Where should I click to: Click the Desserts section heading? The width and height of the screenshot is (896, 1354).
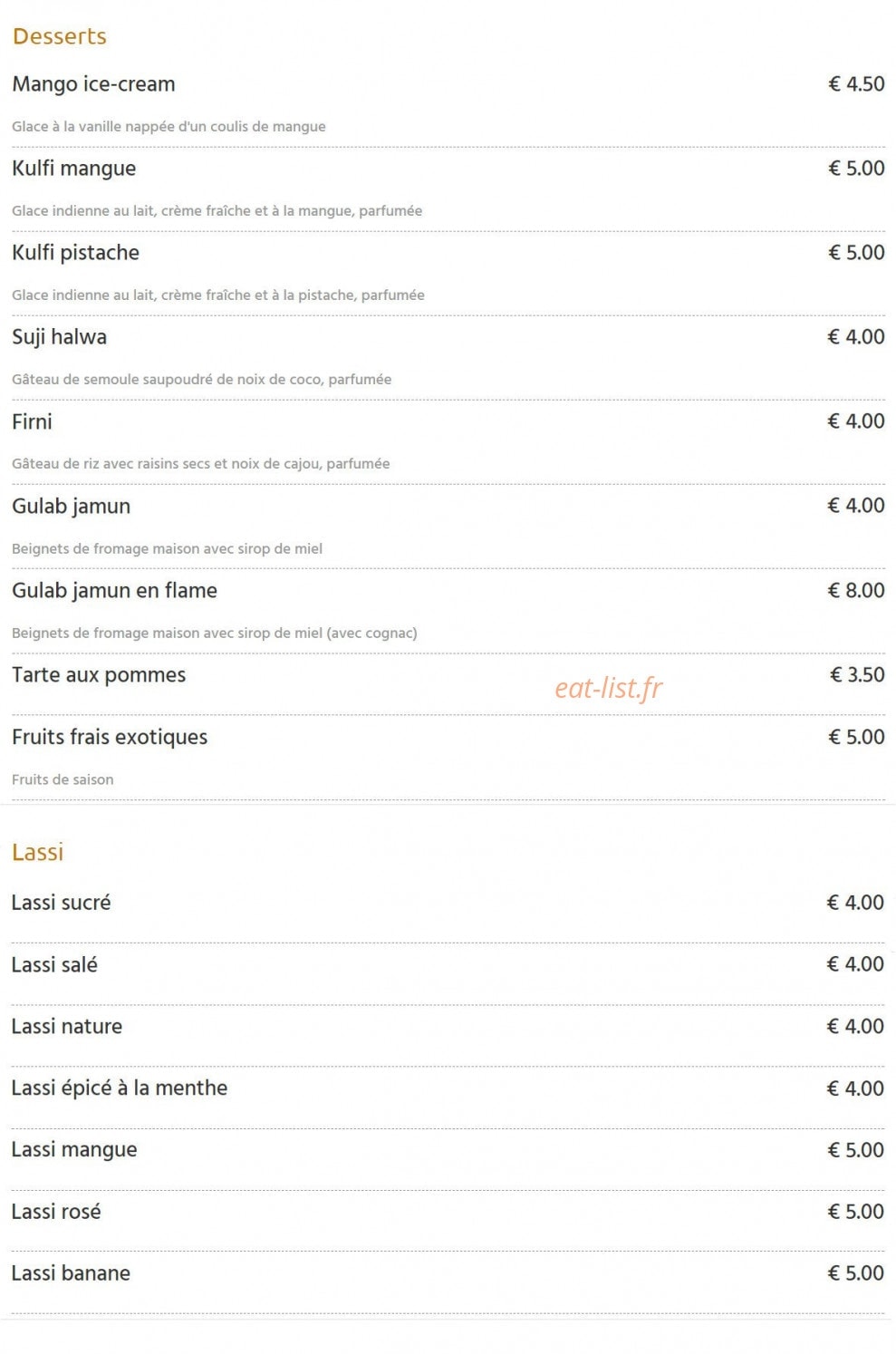[60, 36]
